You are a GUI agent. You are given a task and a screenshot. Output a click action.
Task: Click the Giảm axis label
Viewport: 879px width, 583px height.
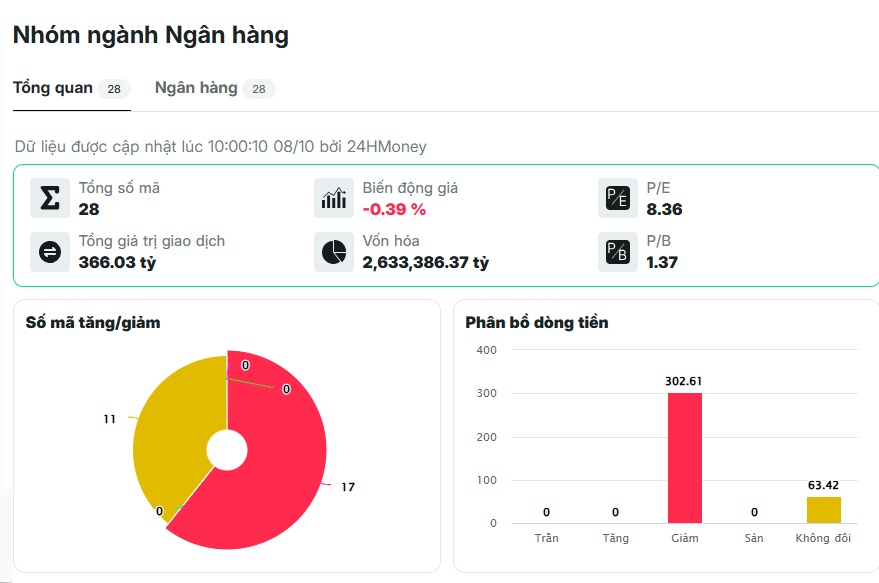[685, 538]
